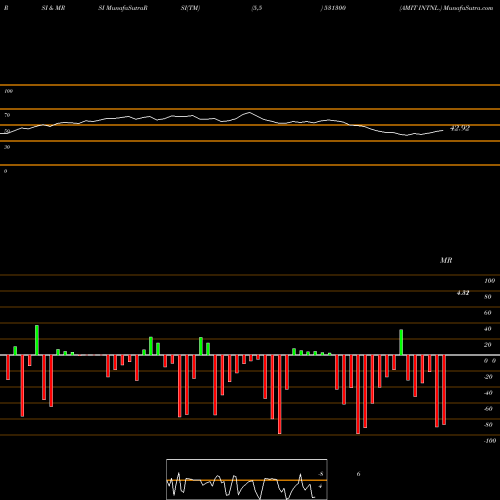The image size is (500, 500).
Task: Click the MR axis 40 label
Action: pos(488,329)
